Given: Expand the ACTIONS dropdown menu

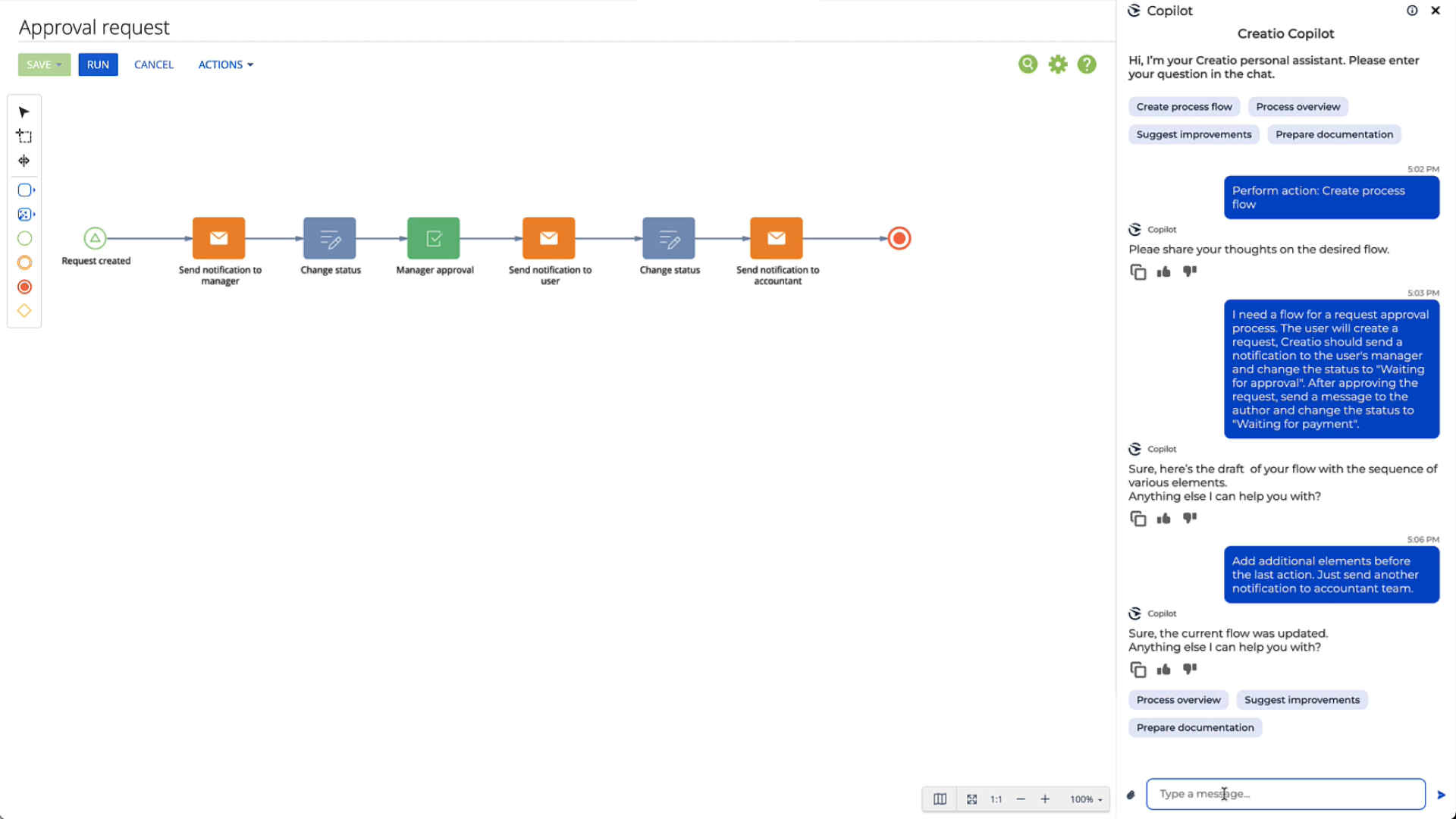Looking at the screenshot, I should click(x=225, y=64).
